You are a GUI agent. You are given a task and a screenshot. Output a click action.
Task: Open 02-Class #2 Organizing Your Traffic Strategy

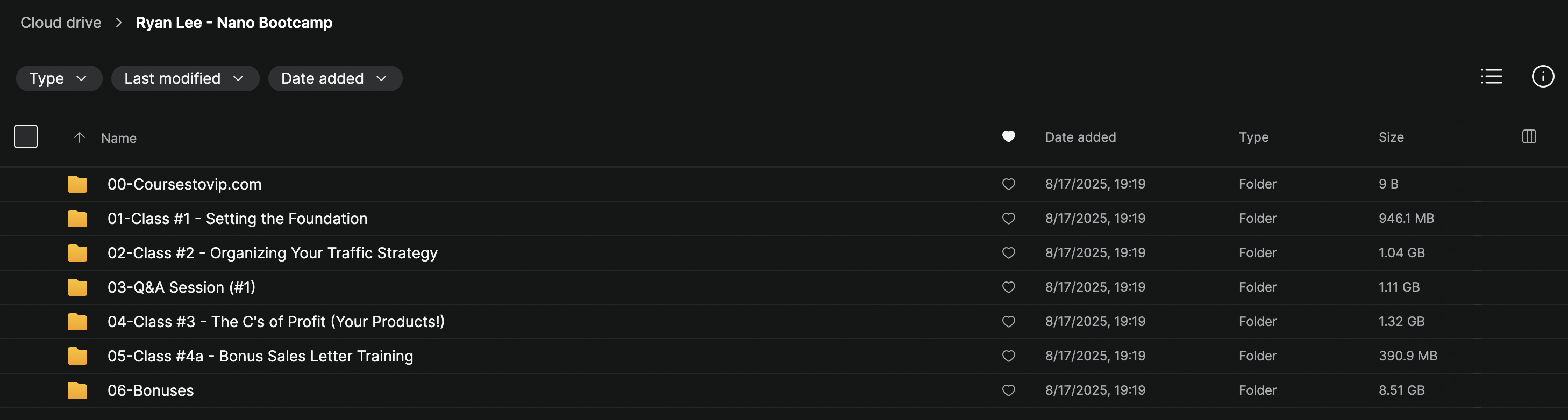click(x=272, y=253)
